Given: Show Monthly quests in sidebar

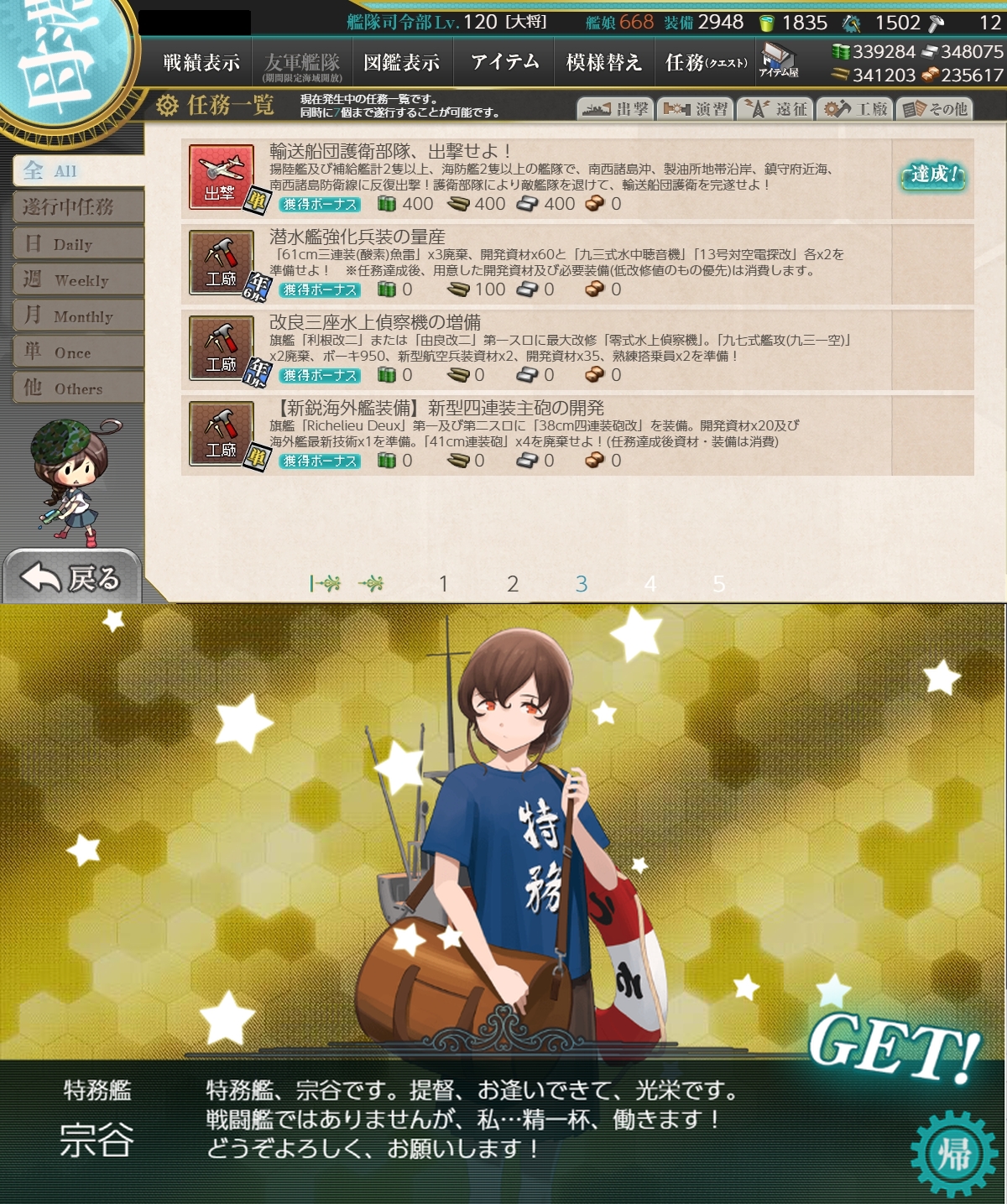Looking at the screenshot, I should (x=78, y=316).
